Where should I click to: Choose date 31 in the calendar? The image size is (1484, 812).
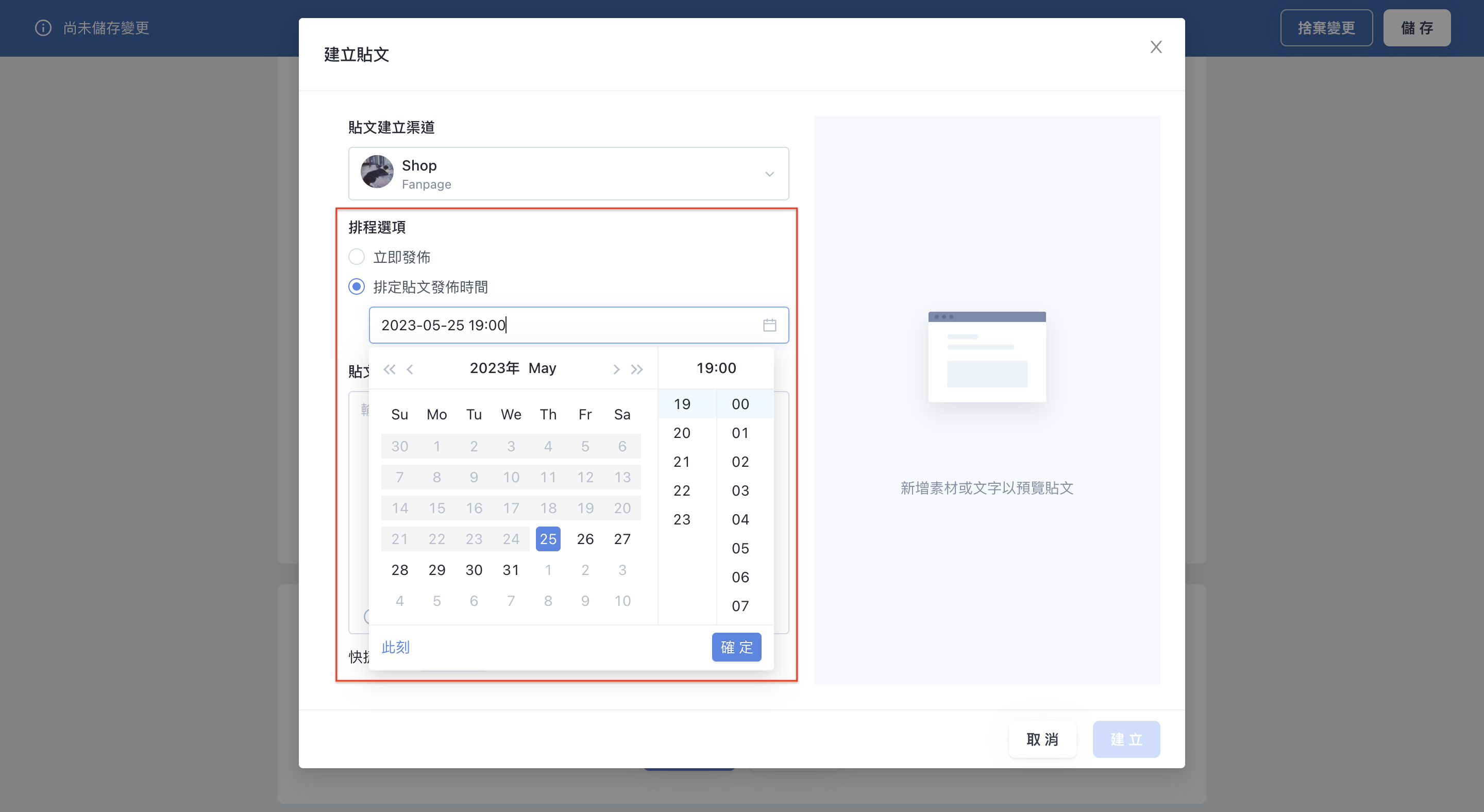pyautogui.click(x=511, y=570)
